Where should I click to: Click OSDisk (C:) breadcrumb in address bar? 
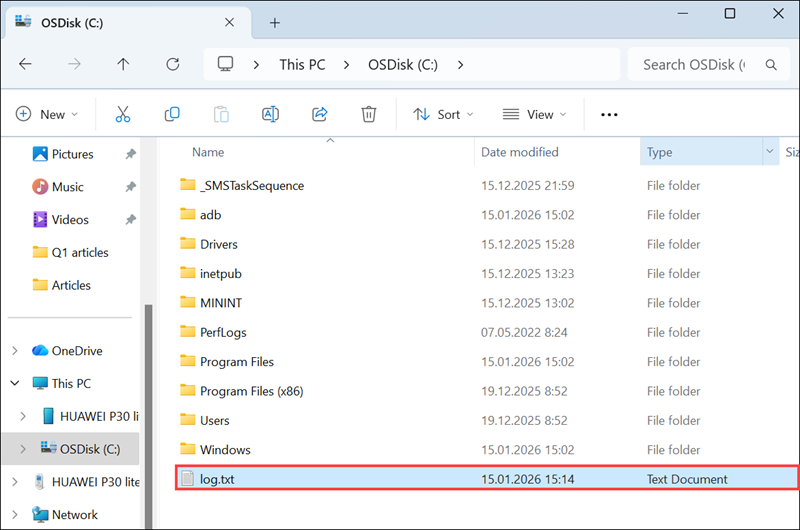point(403,65)
